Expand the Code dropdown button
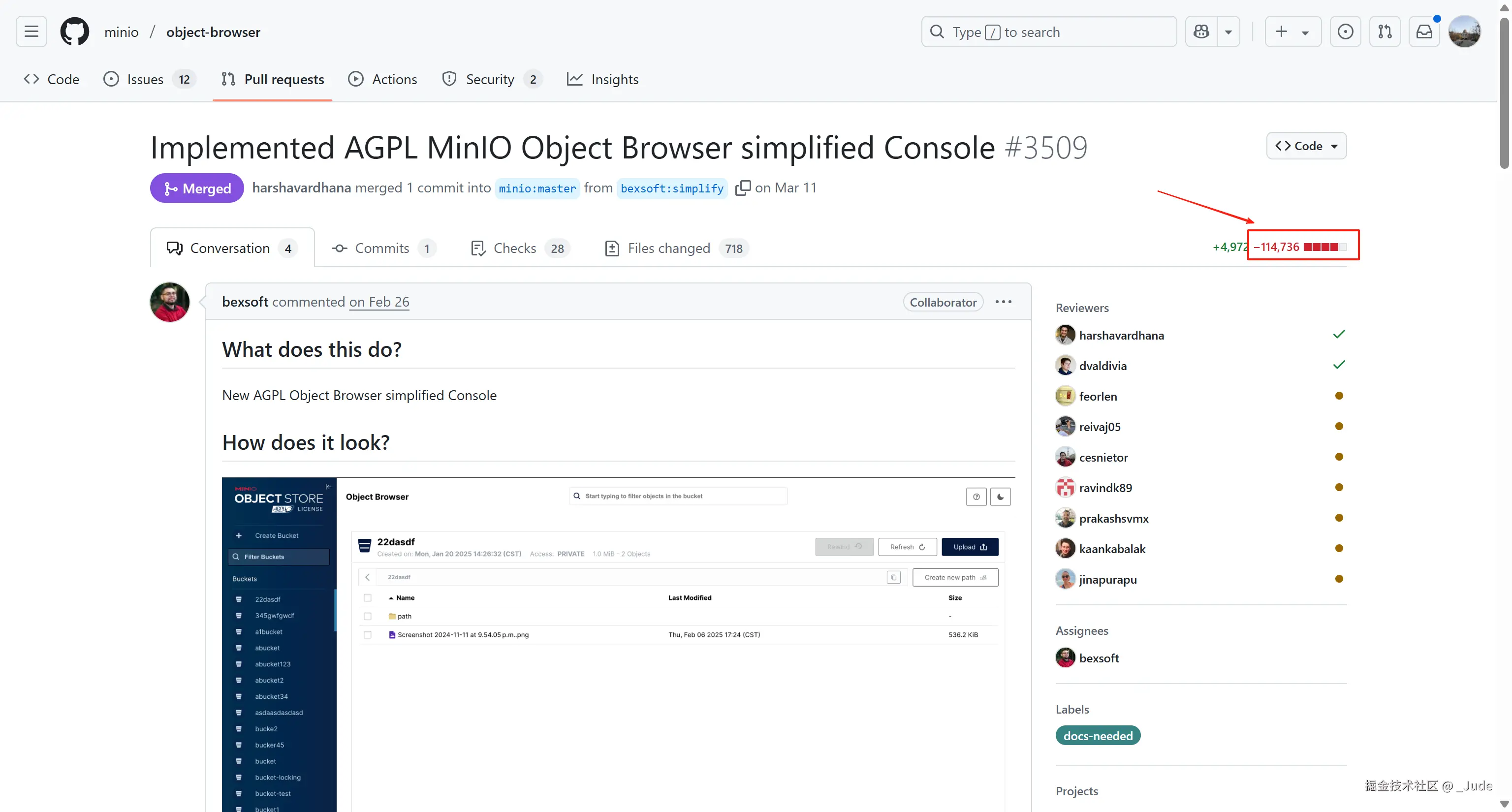Viewport: 1512px width, 812px height. click(1306, 146)
